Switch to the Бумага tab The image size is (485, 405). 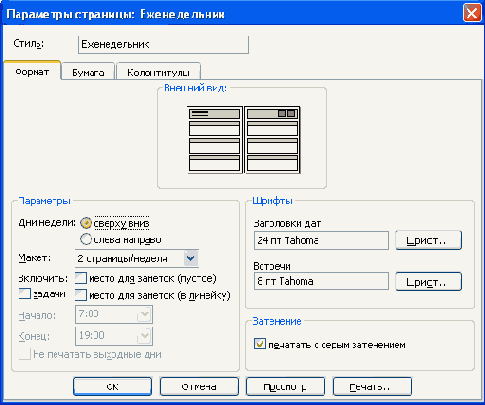[x=88, y=72]
